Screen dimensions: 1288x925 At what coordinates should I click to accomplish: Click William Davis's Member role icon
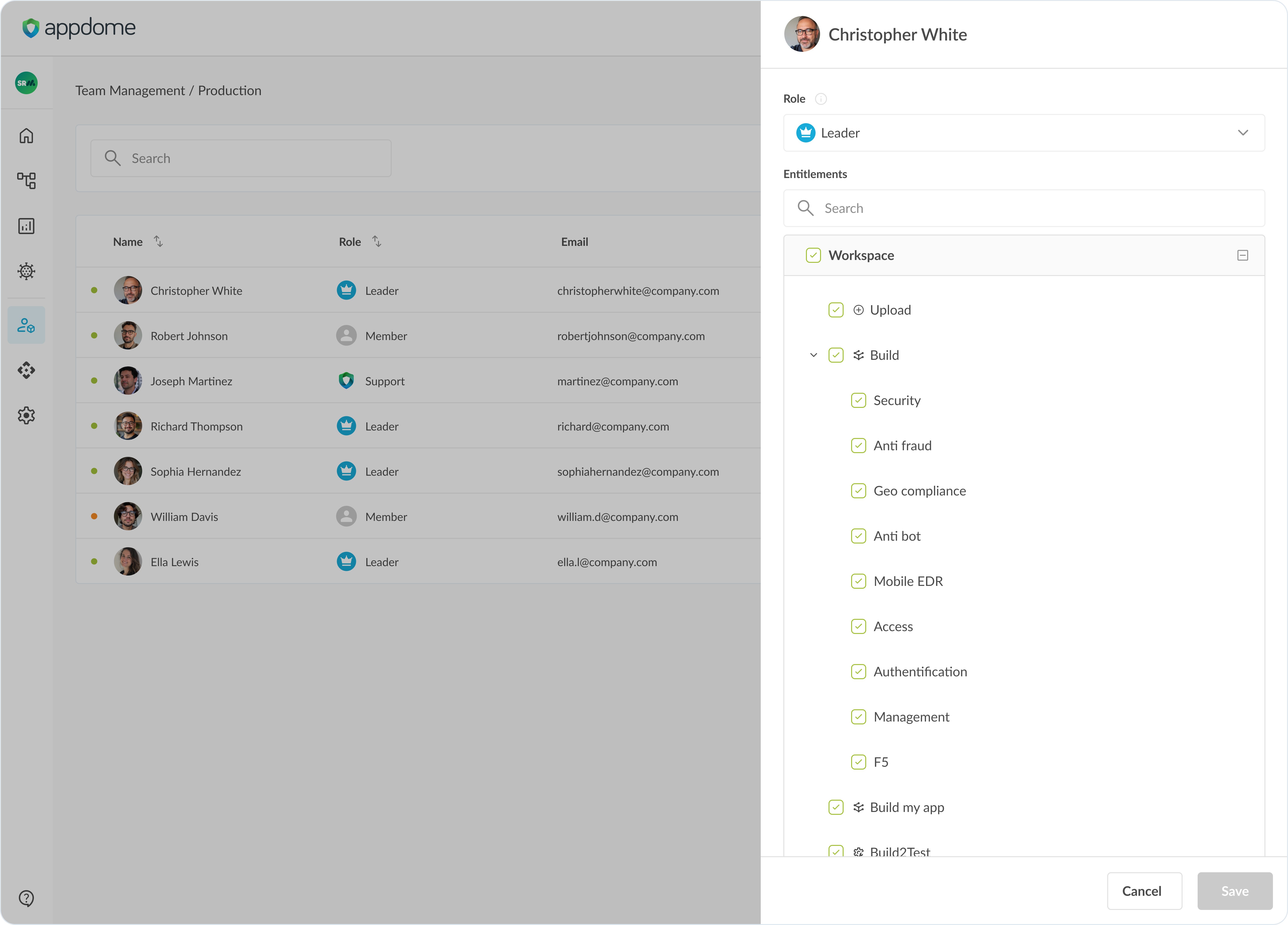coord(346,516)
